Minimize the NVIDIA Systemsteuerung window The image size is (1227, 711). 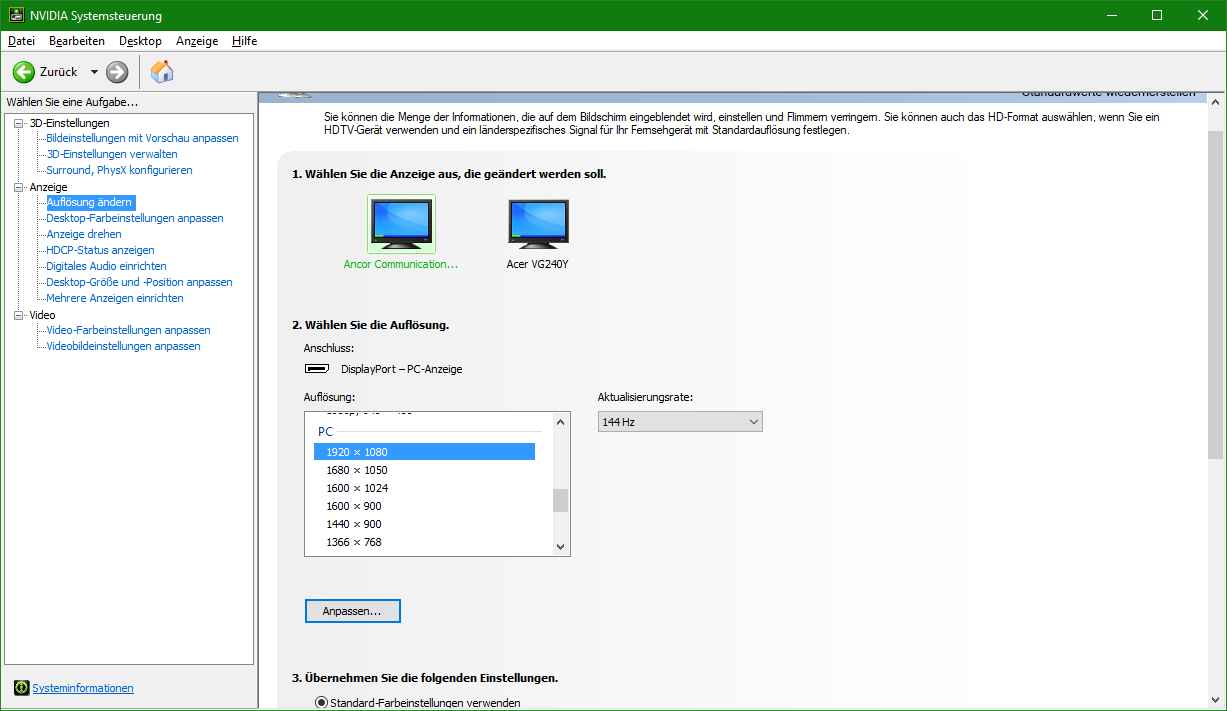pos(1111,15)
